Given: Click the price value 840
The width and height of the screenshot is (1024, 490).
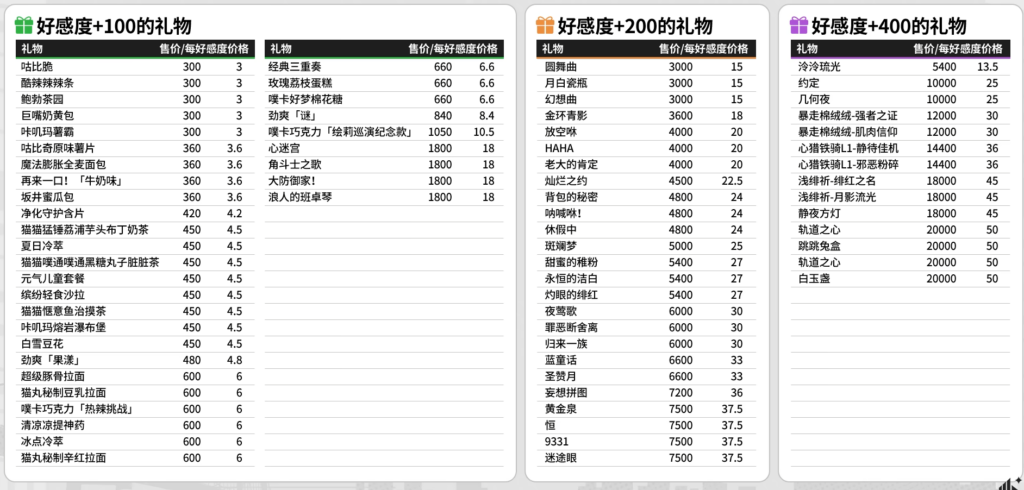Looking at the screenshot, I should click(x=443, y=116).
